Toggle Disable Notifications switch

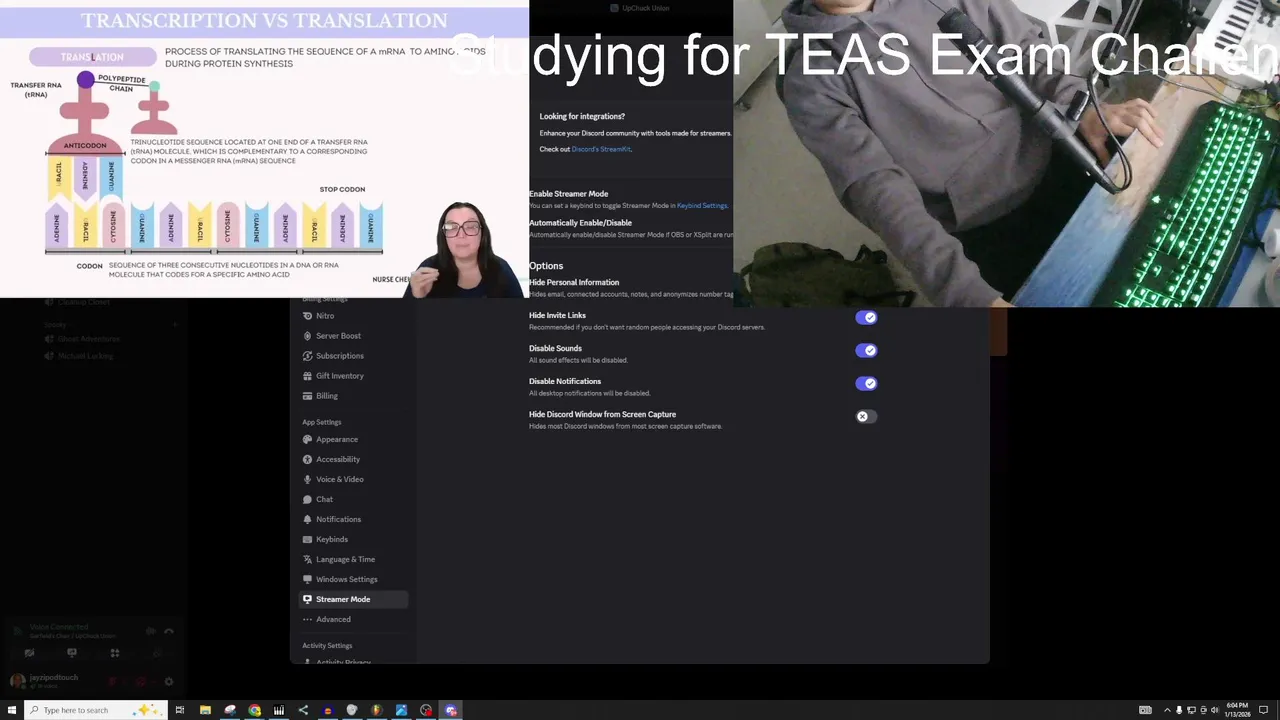tap(866, 383)
